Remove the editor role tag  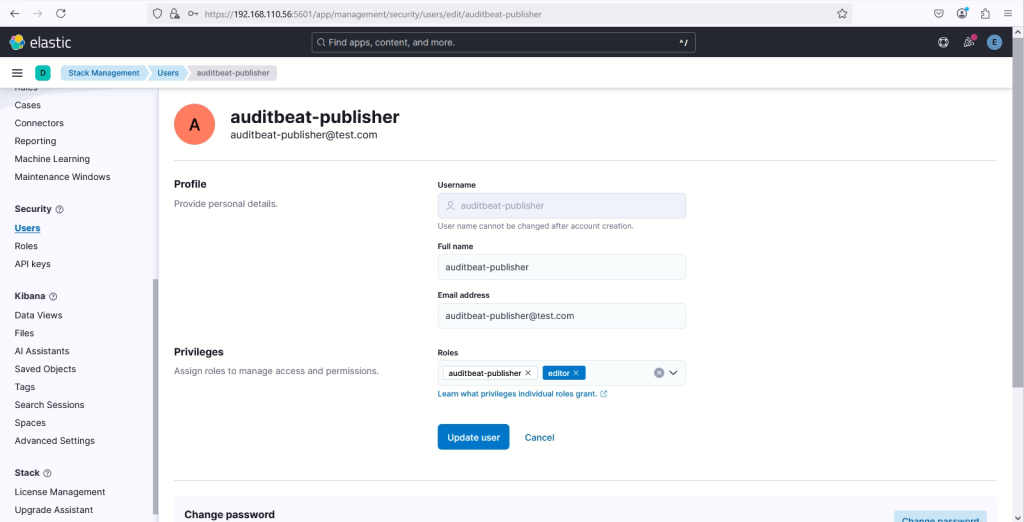point(576,373)
